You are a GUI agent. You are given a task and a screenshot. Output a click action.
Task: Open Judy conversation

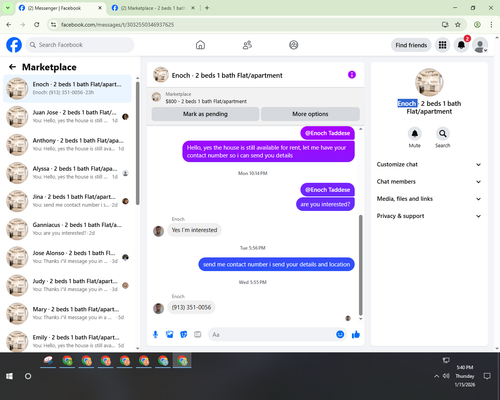pos(67,285)
